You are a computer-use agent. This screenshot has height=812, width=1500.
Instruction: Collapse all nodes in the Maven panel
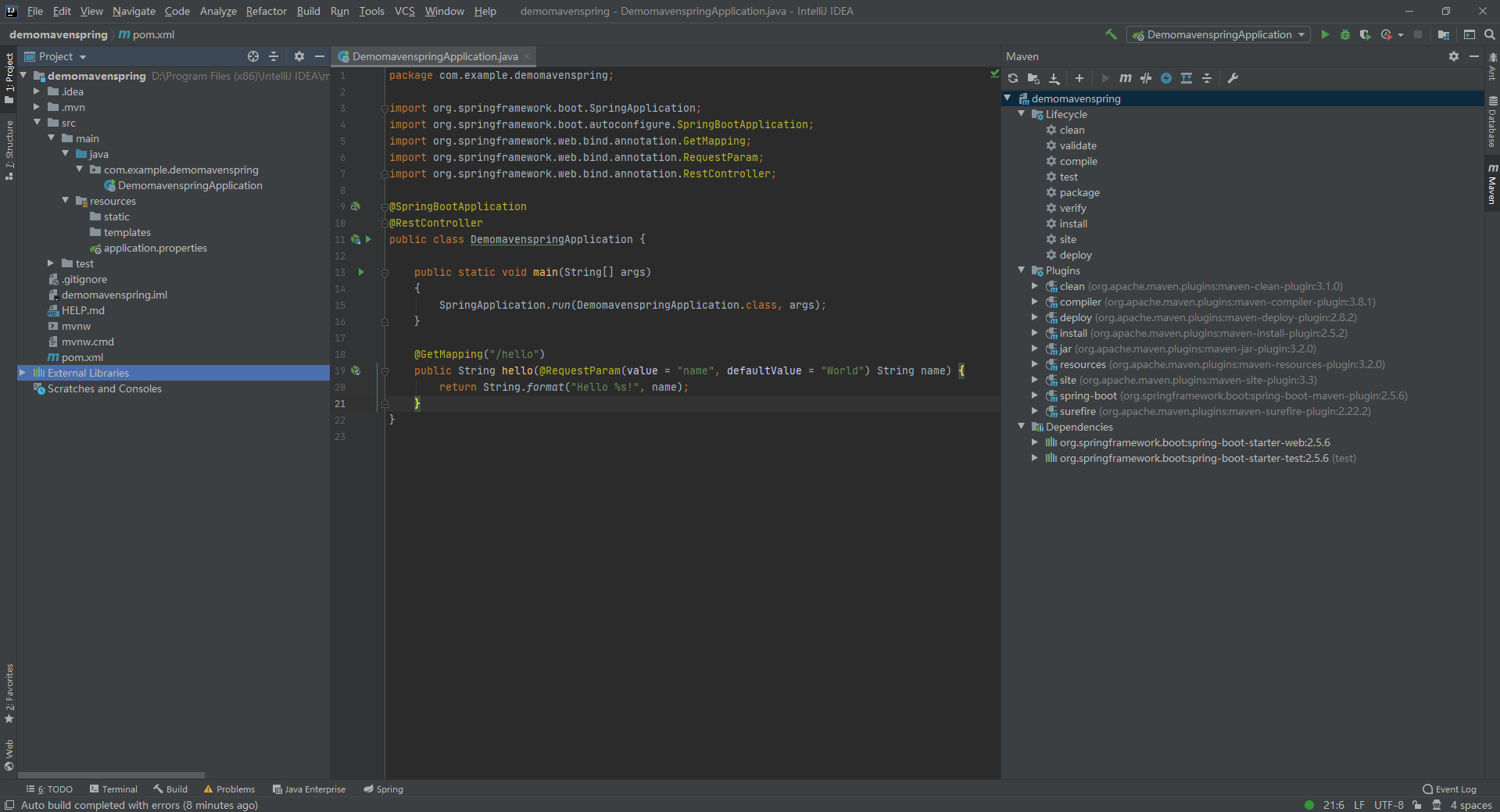tap(1207, 78)
